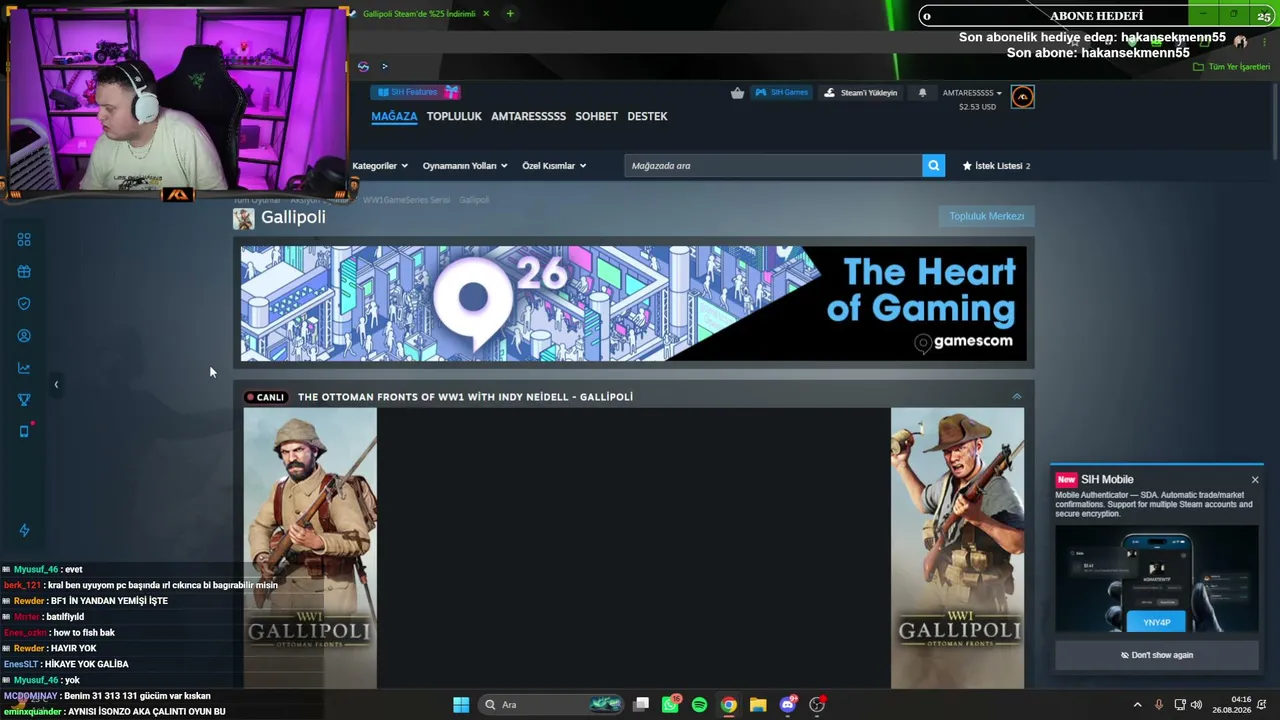This screenshot has height=720, width=1280.
Task: Click the taskbar Ara search box
Action: tap(551, 705)
